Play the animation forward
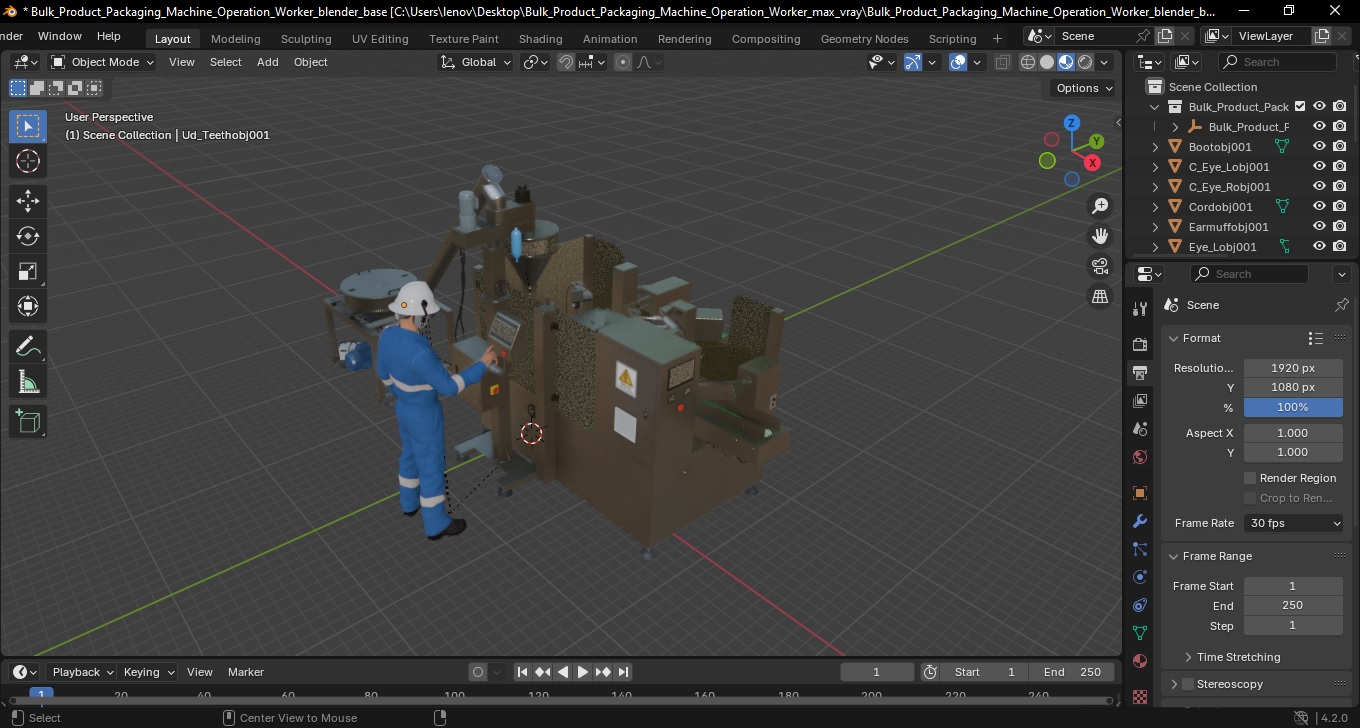The image size is (1360, 728). [583, 672]
